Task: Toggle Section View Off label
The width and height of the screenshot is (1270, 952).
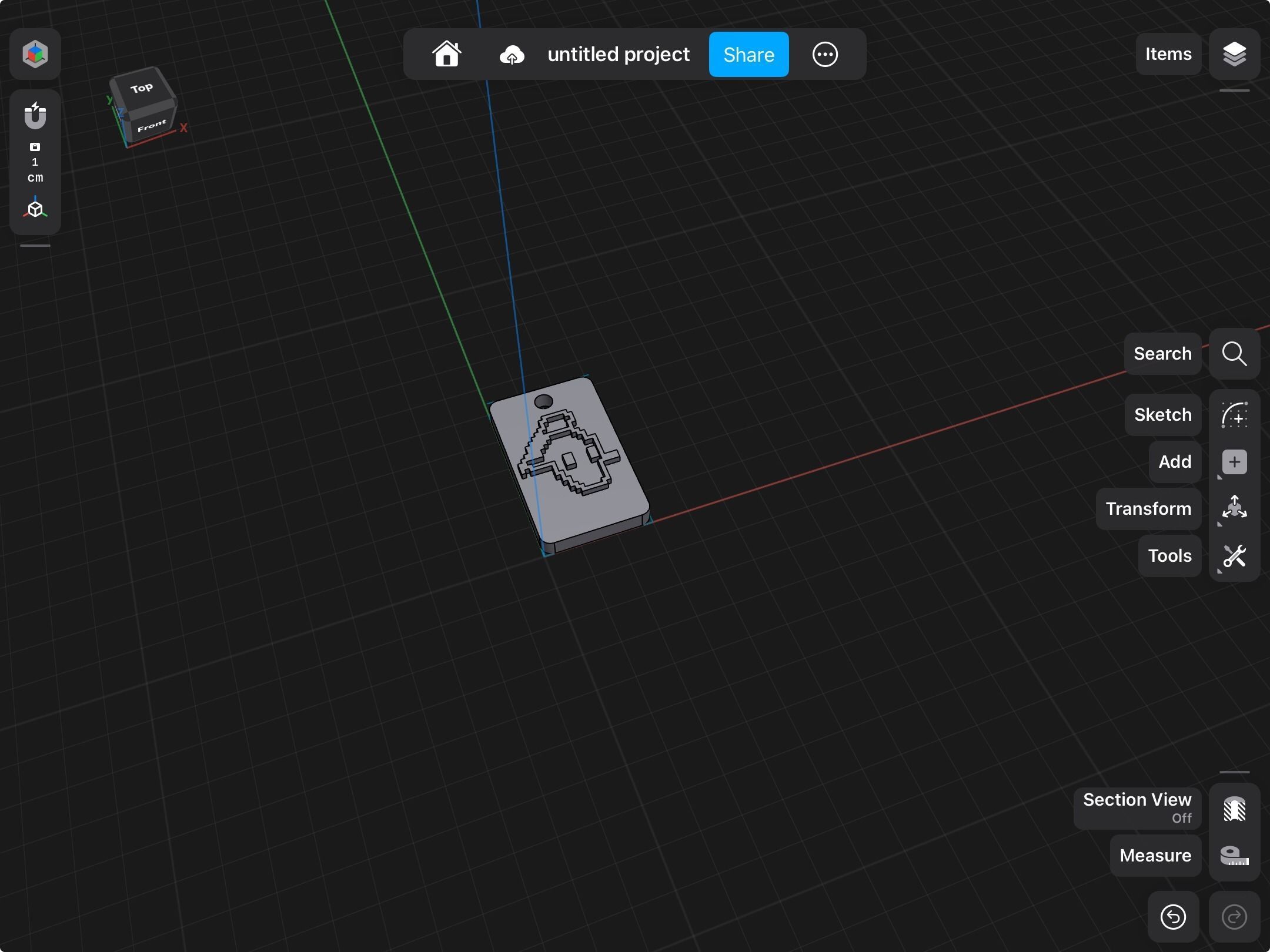Action: pos(1137,809)
